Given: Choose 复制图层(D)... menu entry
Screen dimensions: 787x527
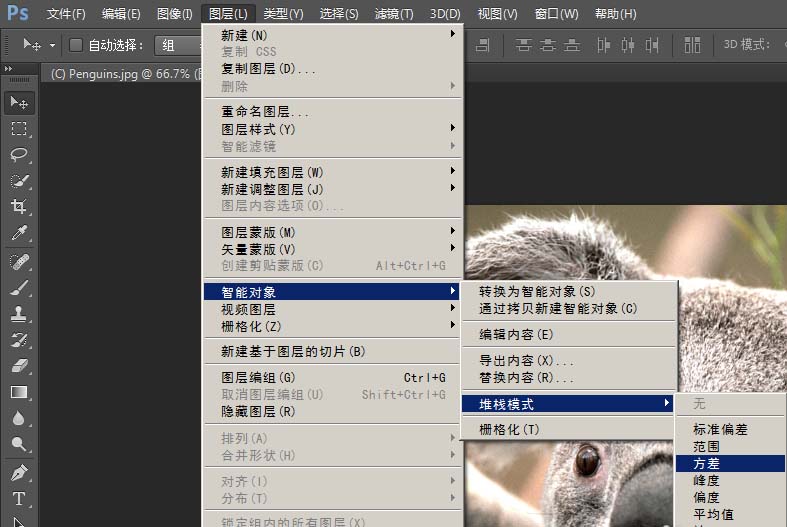Looking at the screenshot, I should [x=333, y=69].
